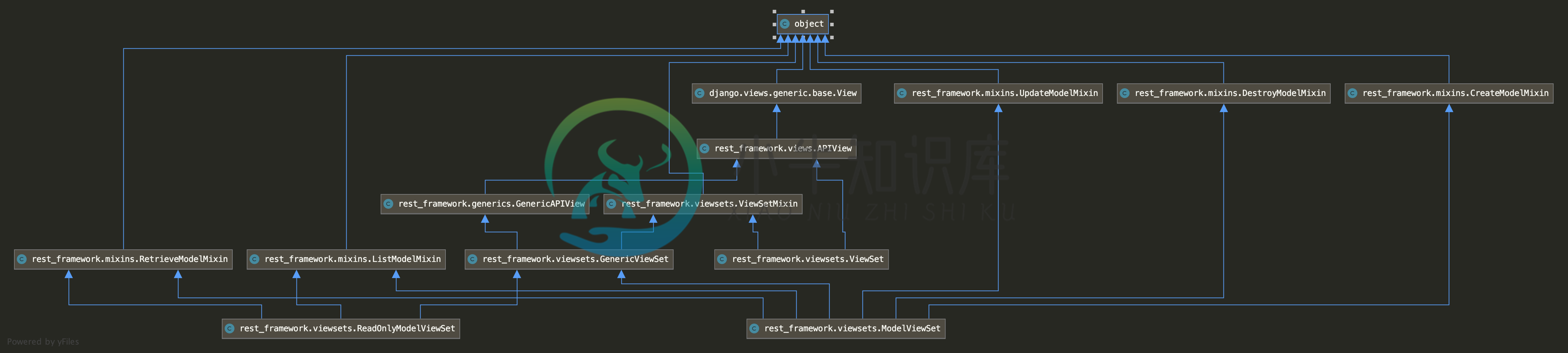
Task: Click class icon of RetrieveModelMixin node
Action: (22, 259)
